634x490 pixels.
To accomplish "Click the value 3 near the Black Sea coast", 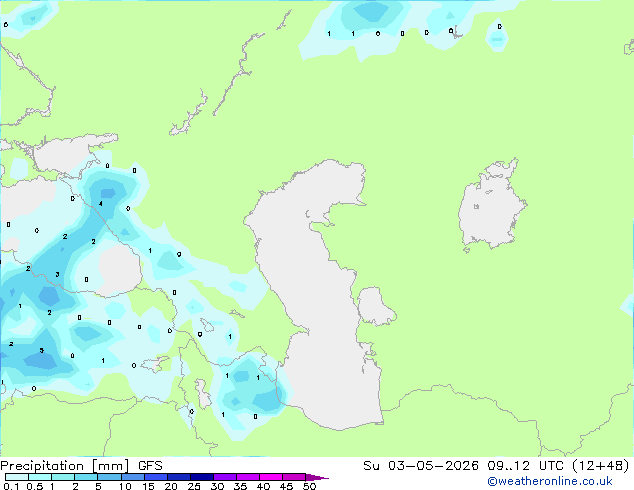I will click(57, 275).
